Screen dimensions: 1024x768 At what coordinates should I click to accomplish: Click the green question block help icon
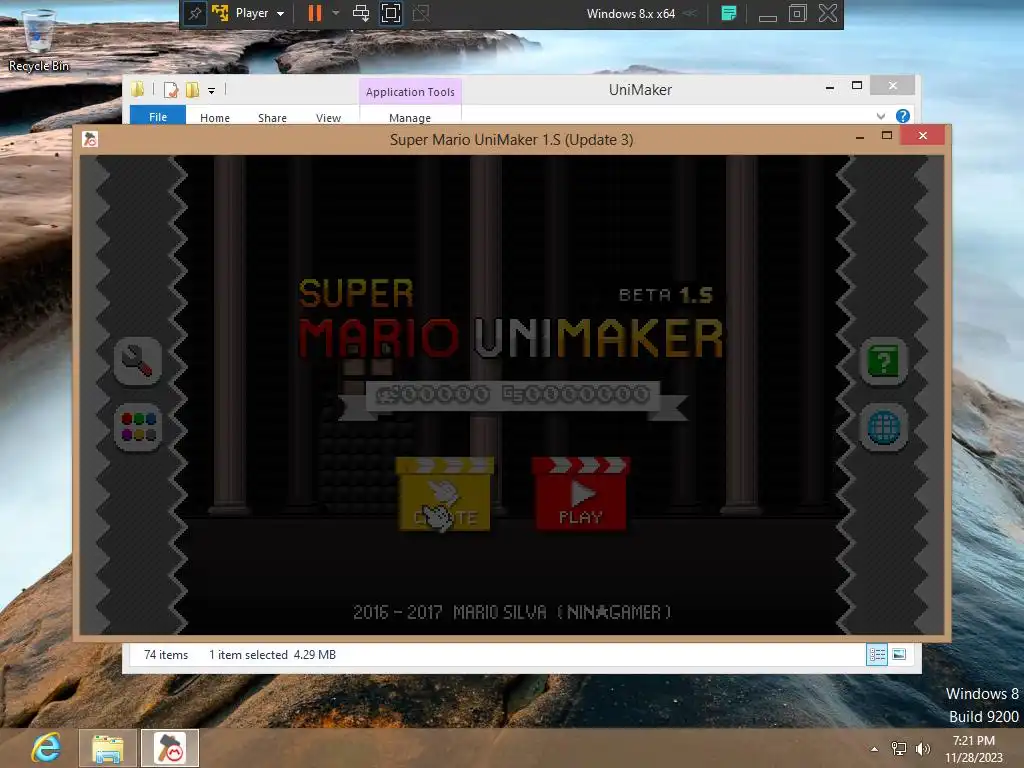(883, 360)
